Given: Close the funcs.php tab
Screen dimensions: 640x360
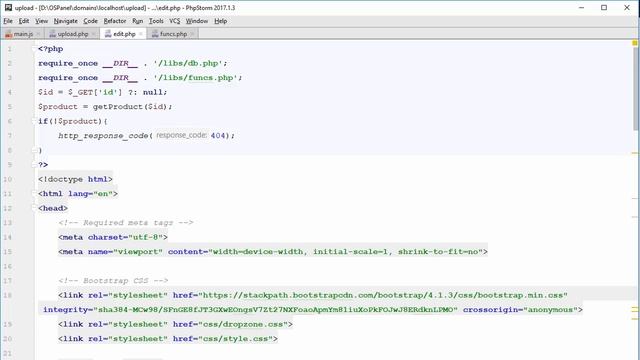Looking at the screenshot, I should point(193,34).
